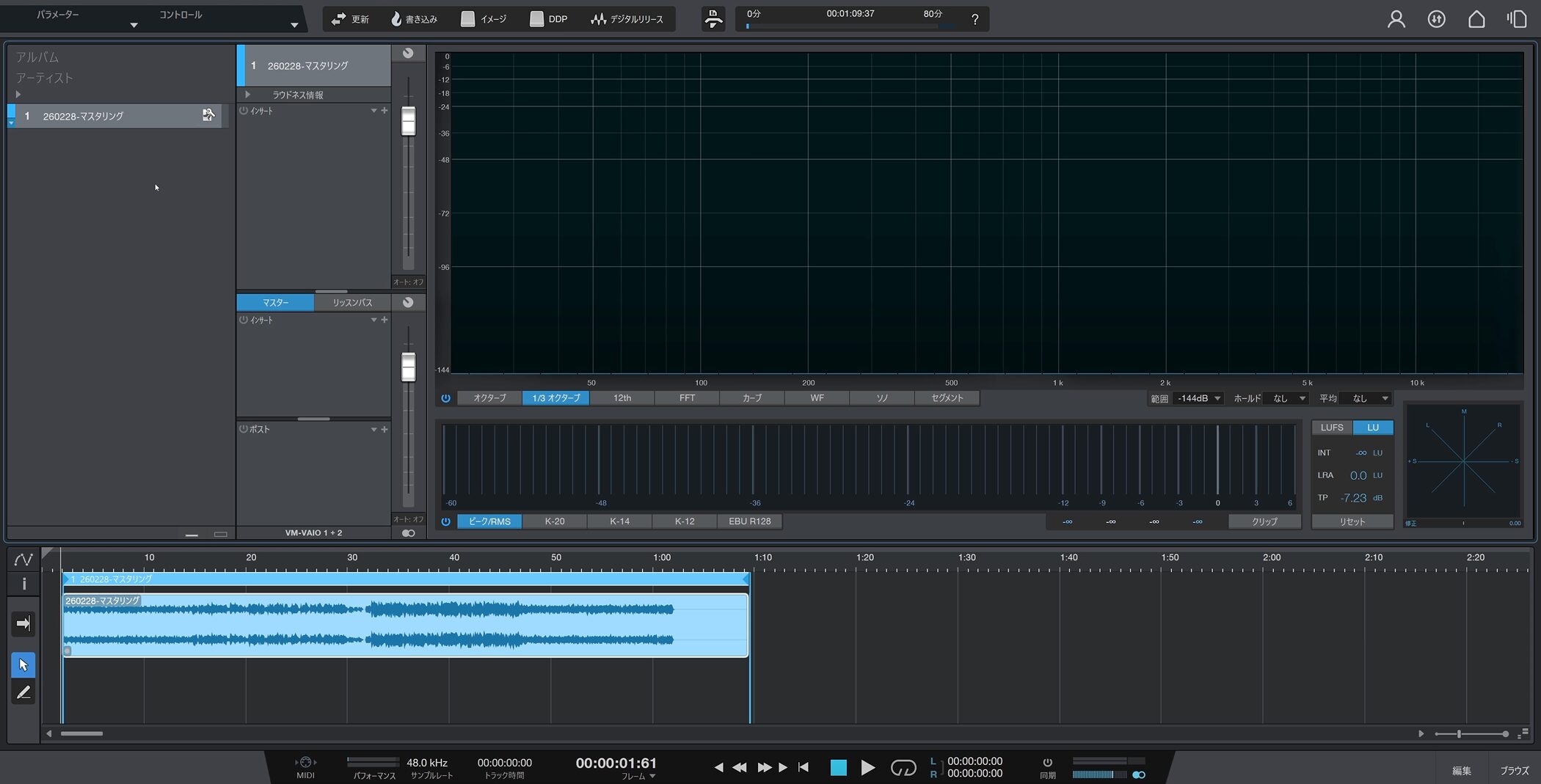Toggle loop playback in transport bar
The image size is (1541, 784).
[903, 767]
